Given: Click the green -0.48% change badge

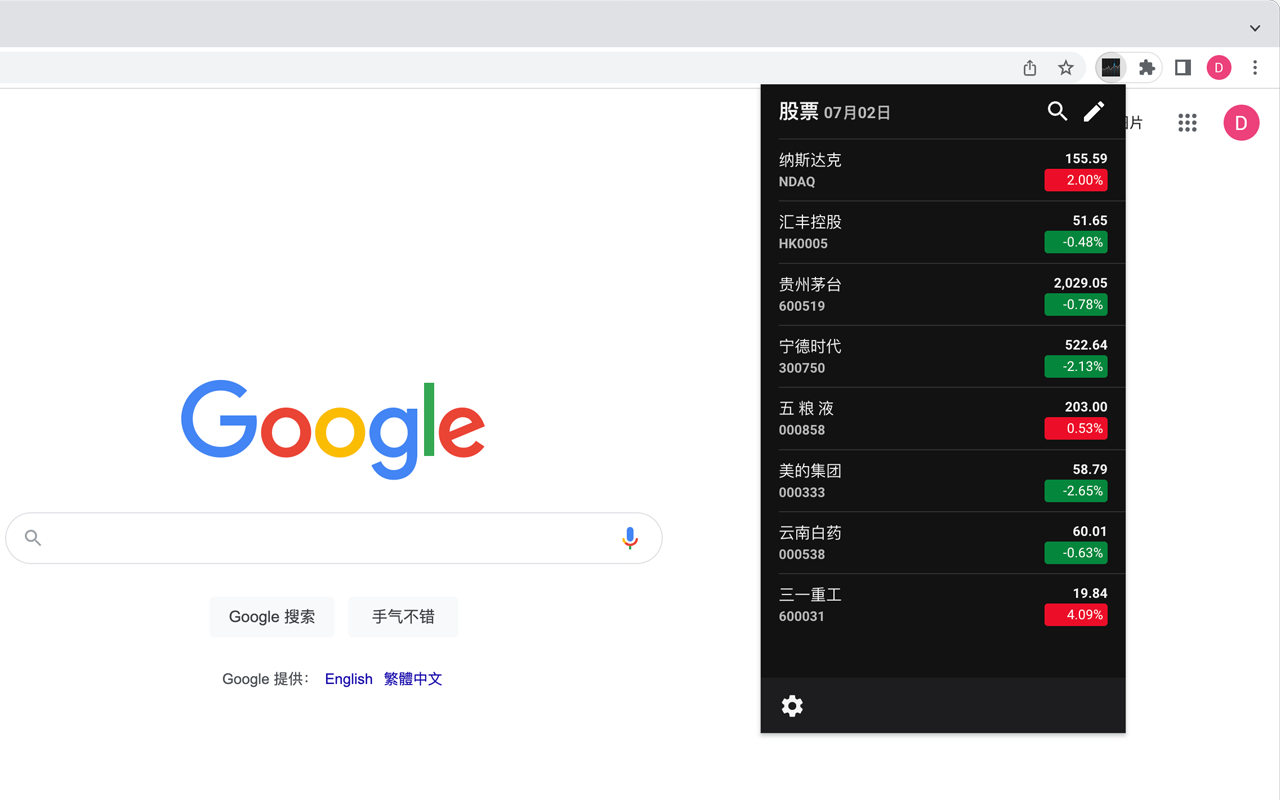Looking at the screenshot, I should (1076, 242).
